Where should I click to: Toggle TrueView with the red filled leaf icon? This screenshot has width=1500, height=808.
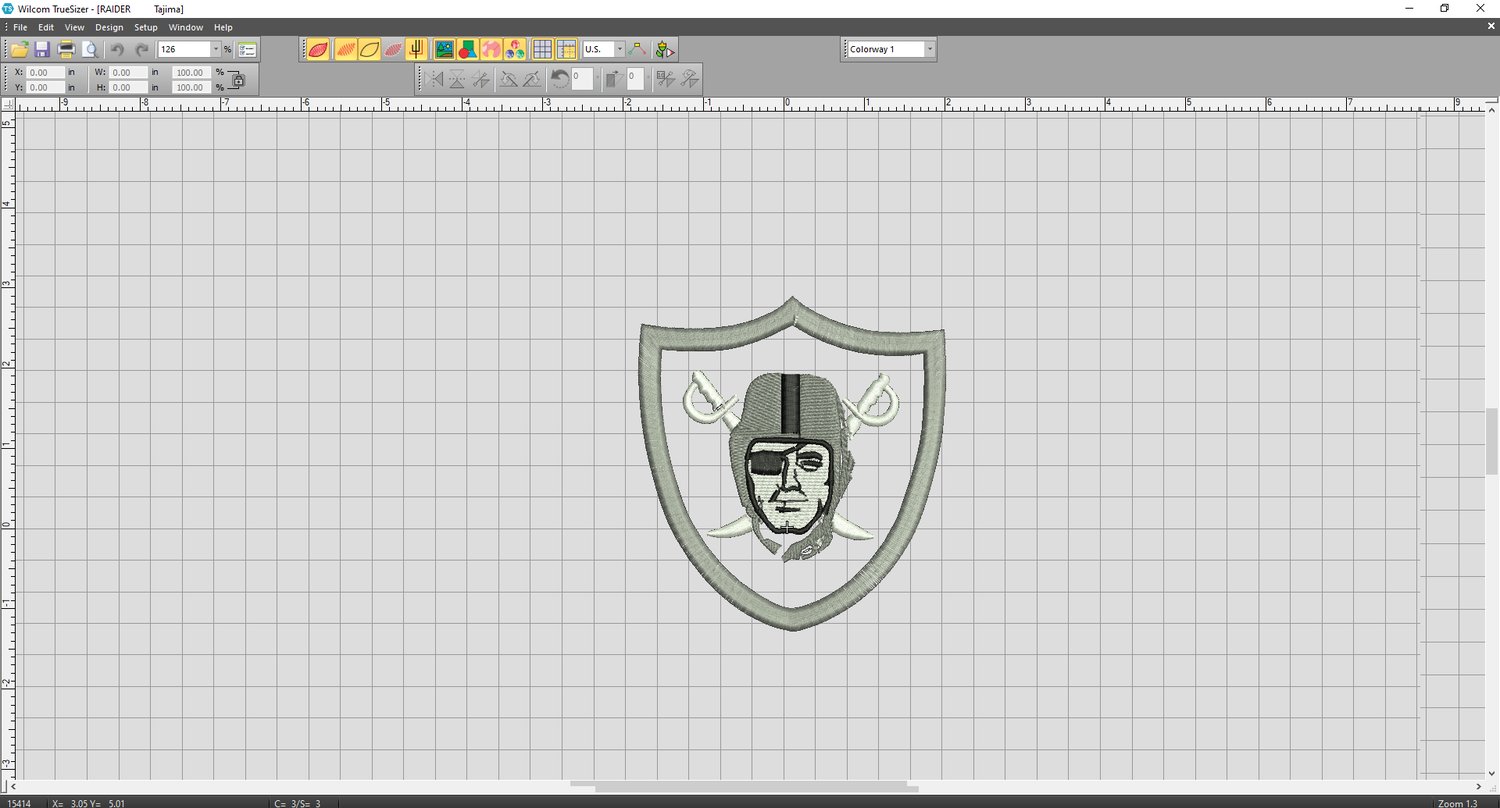pos(318,49)
